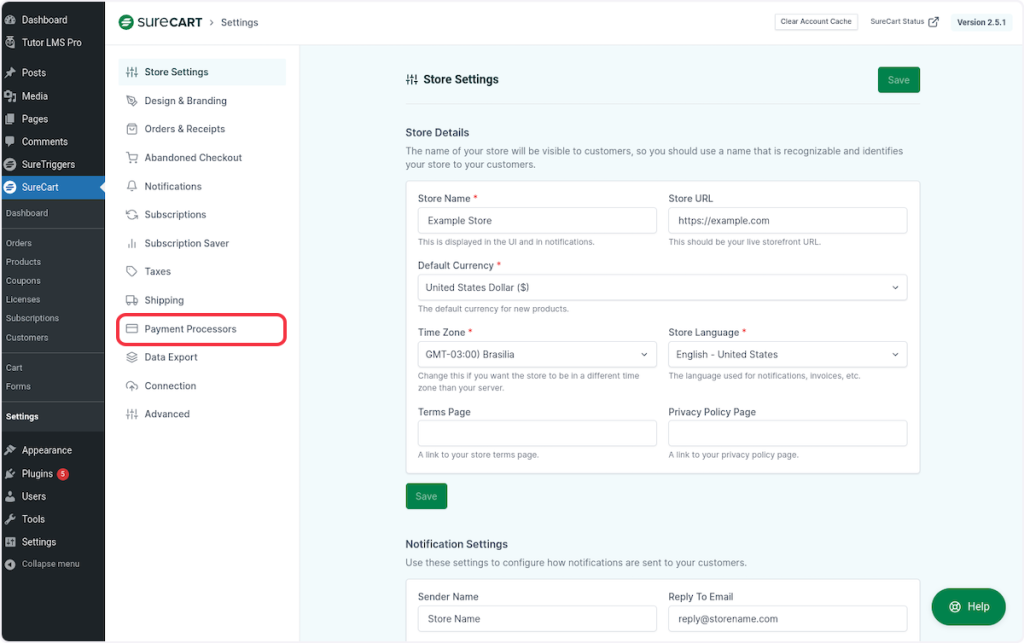Click the Design & Branding brush icon

point(132,101)
